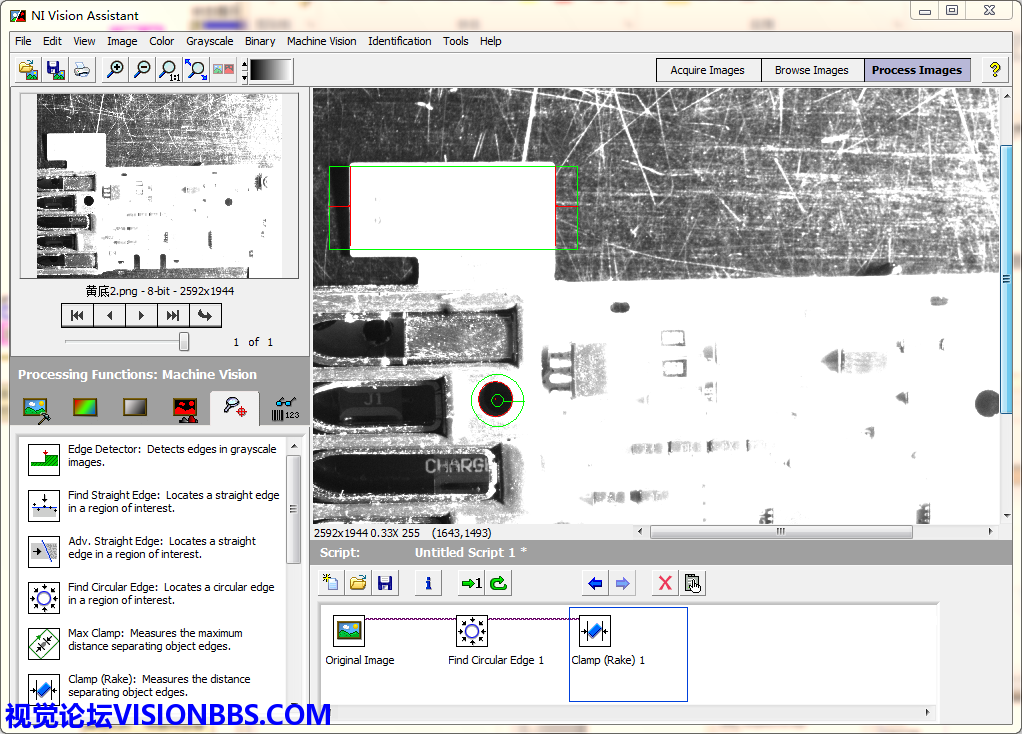Choose the Find Straight Edge function

click(x=44, y=503)
